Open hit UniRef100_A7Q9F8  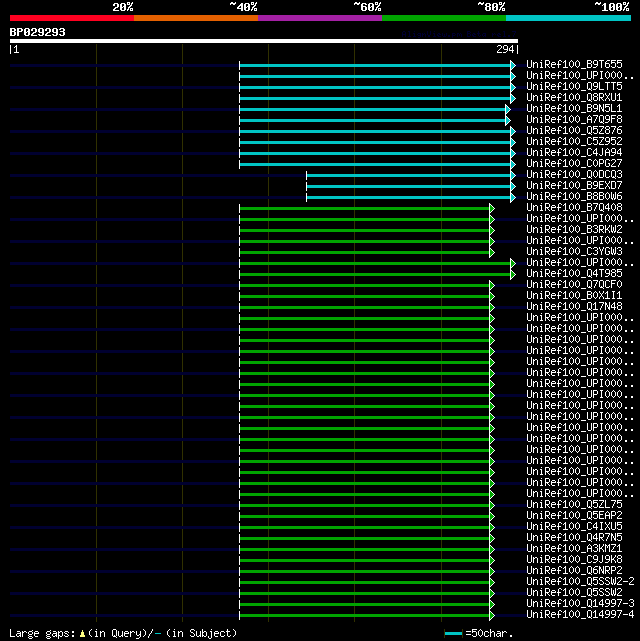[574, 119]
